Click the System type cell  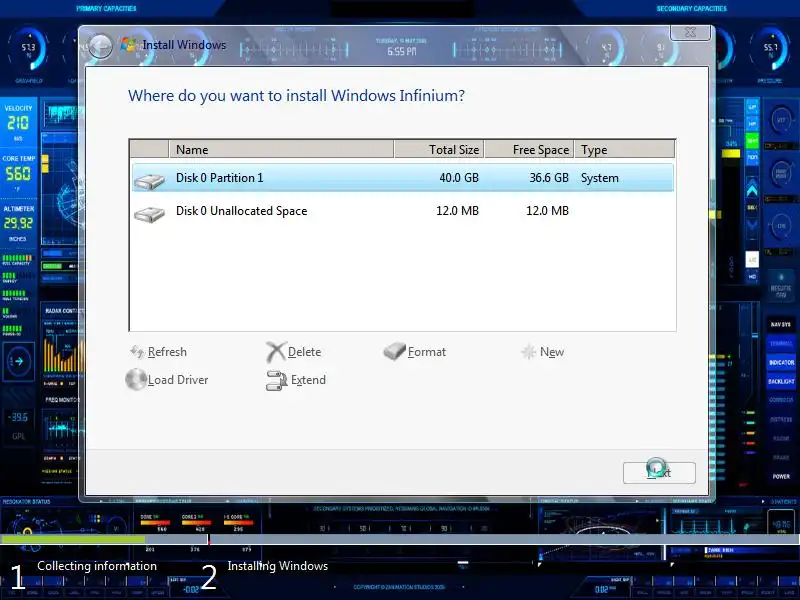click(x=599, y=178)
